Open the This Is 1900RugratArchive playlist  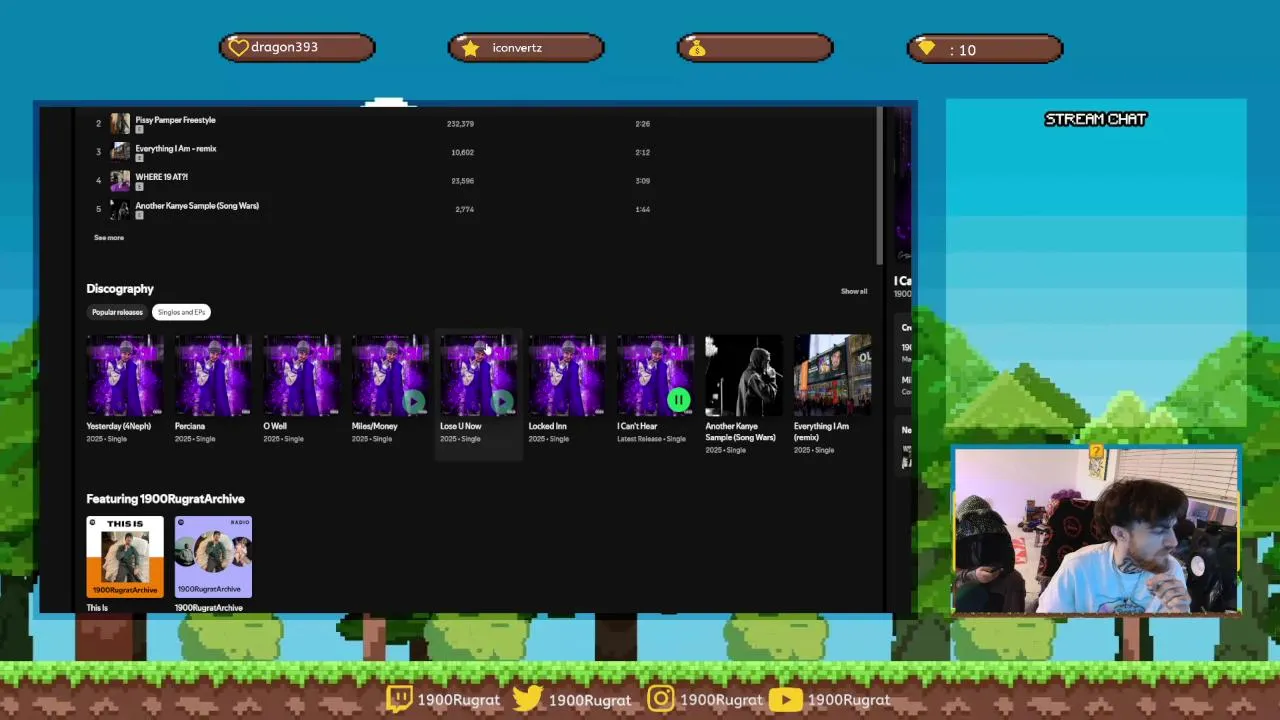tap(125, 556)
